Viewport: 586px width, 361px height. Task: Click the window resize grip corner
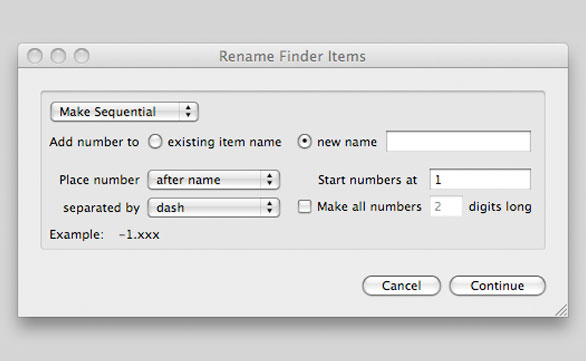561,310
